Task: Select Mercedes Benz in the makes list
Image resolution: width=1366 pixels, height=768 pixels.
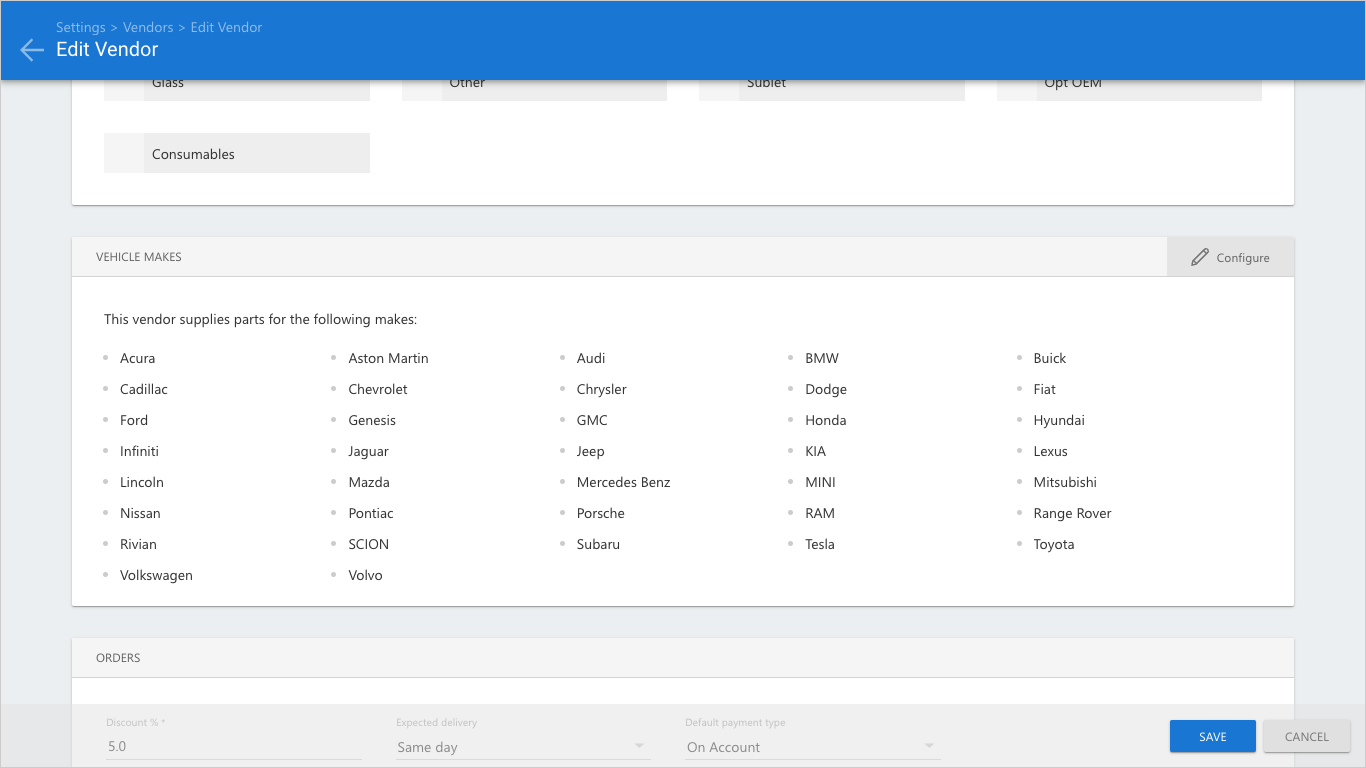Action: tap(623, 482)
